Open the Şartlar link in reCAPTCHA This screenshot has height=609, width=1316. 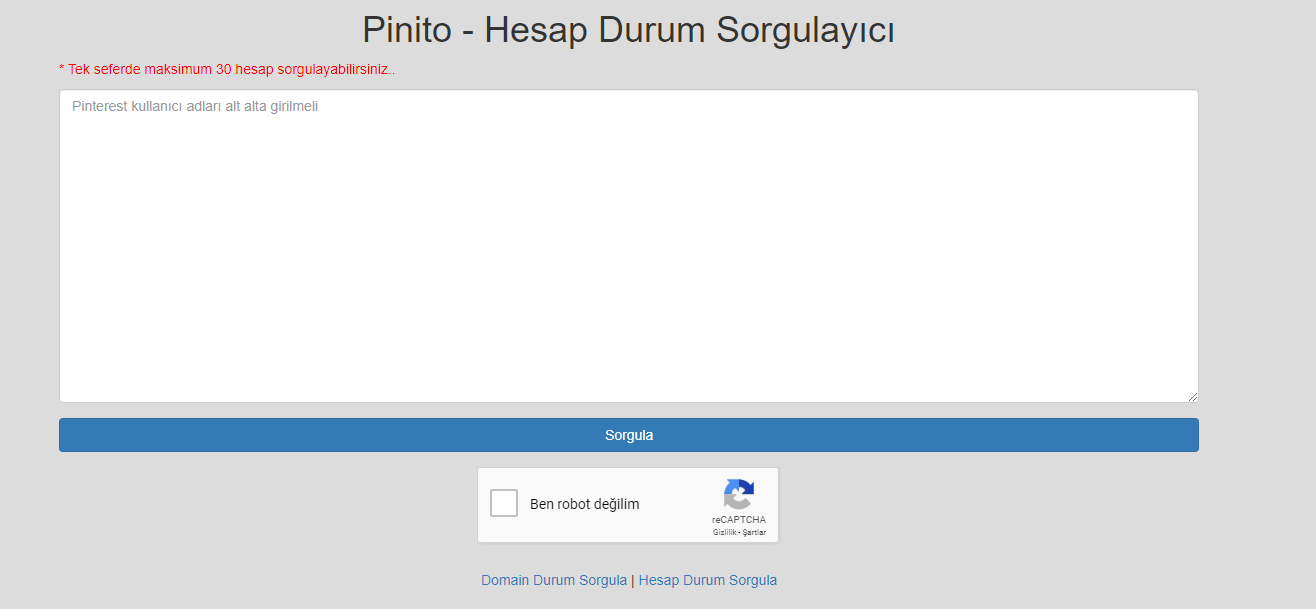tap(754, 532)
